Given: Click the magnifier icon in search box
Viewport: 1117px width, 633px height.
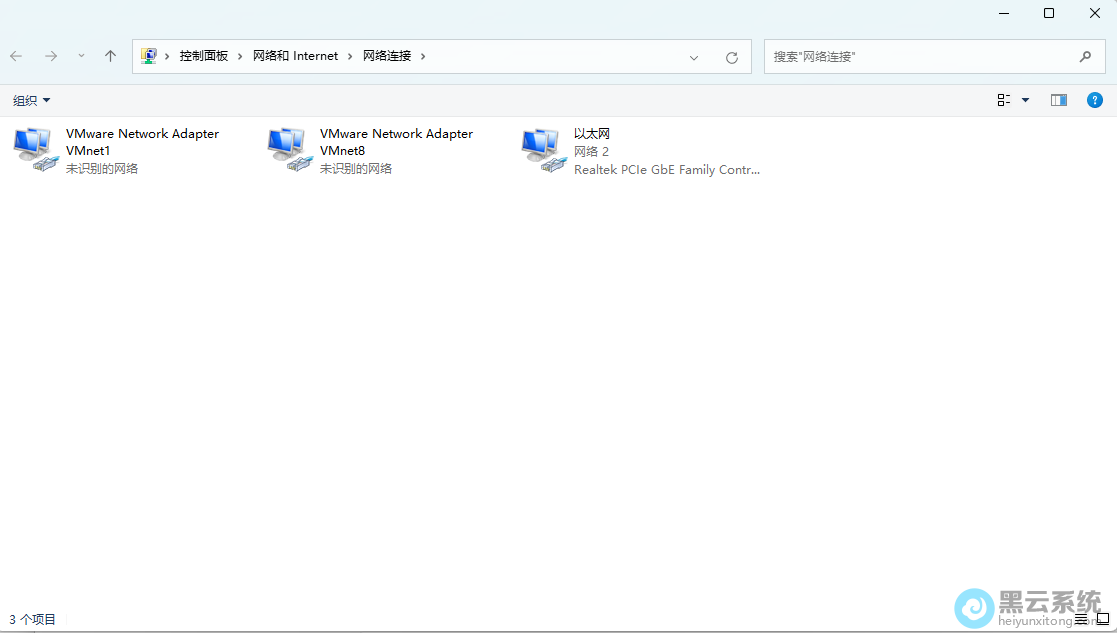Looking at the screenshot, I should (x=1085, y=57).
